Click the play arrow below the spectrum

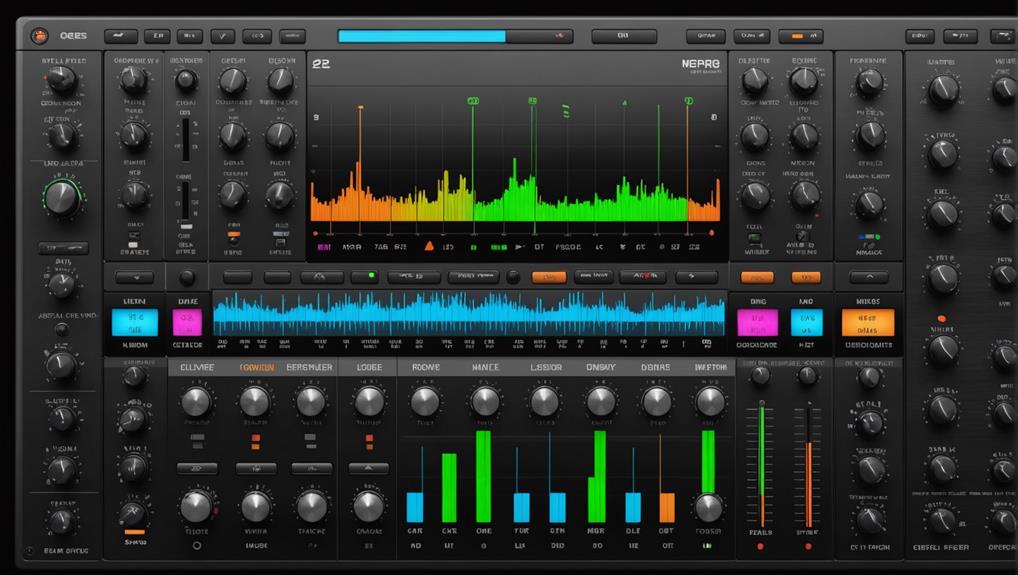[x=519, y=247]
